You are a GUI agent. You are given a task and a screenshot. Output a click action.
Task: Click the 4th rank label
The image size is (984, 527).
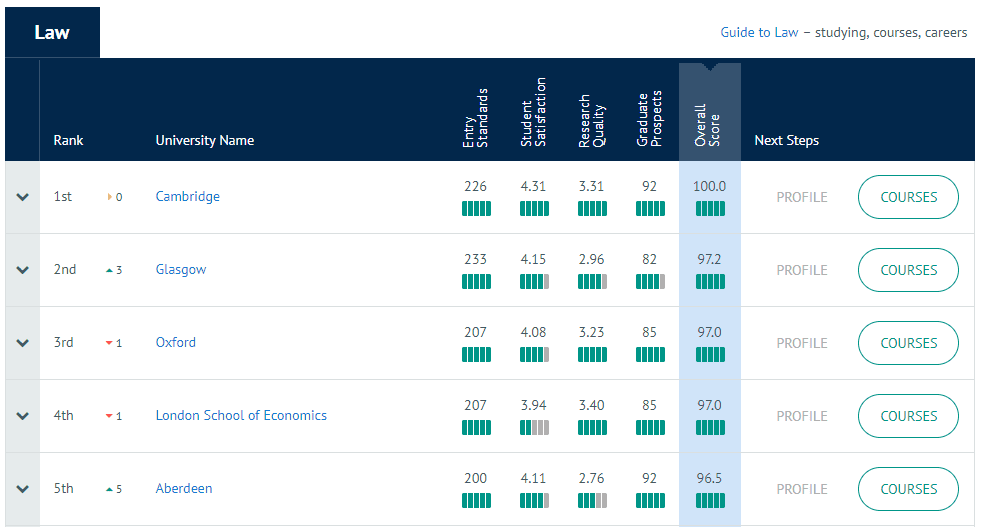(x=63, y=415)
